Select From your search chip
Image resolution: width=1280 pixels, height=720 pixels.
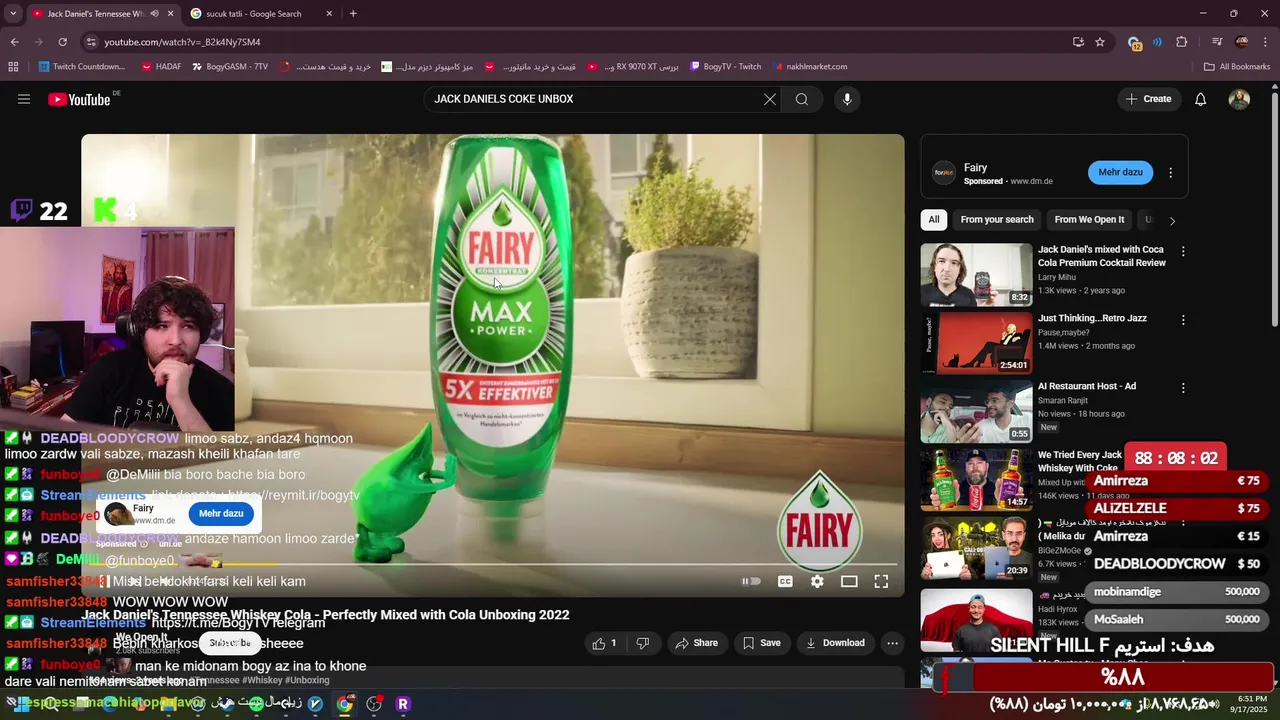coord(997,220)
